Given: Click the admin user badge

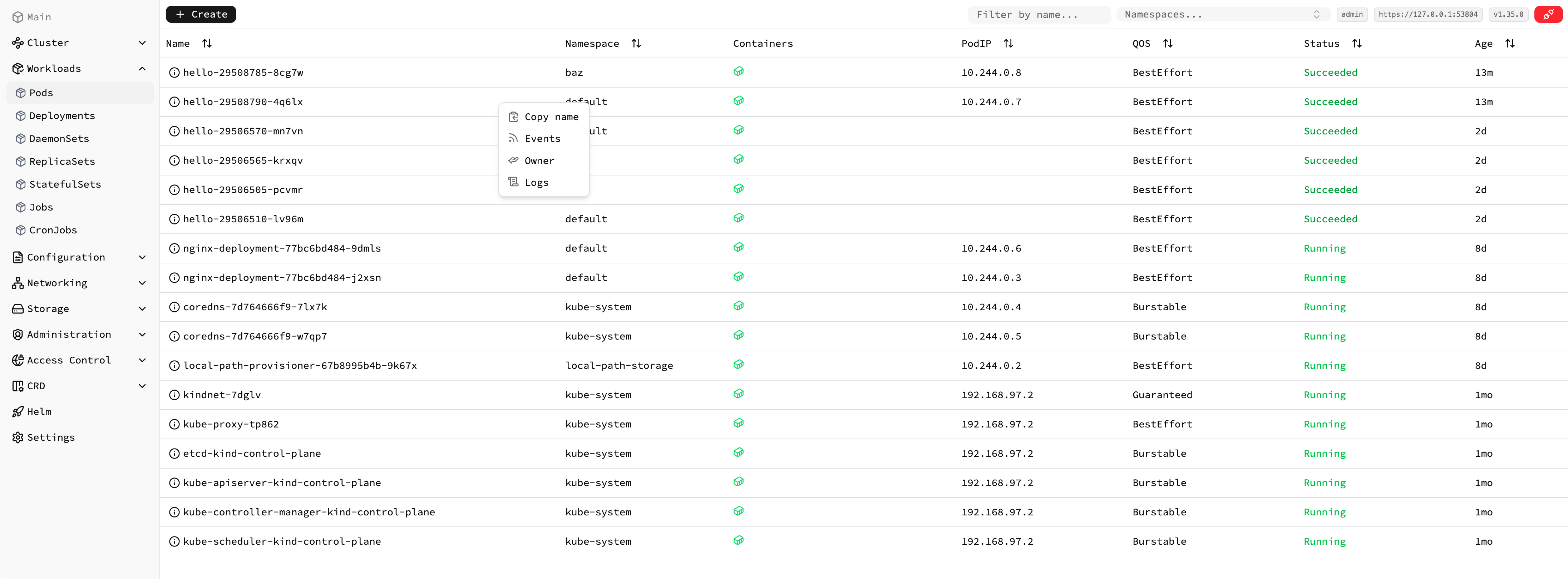Looking at the screenshot, I should tap(1352, 15).
